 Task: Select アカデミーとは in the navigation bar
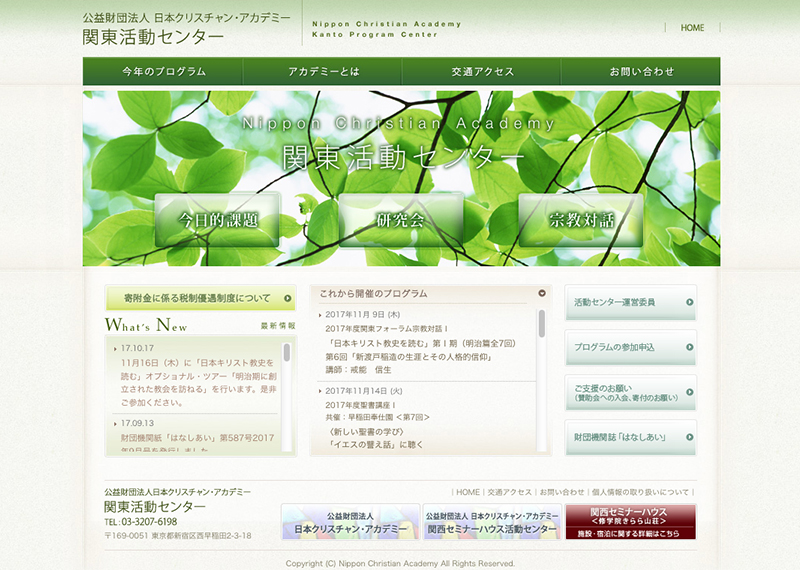click(322, 72)
